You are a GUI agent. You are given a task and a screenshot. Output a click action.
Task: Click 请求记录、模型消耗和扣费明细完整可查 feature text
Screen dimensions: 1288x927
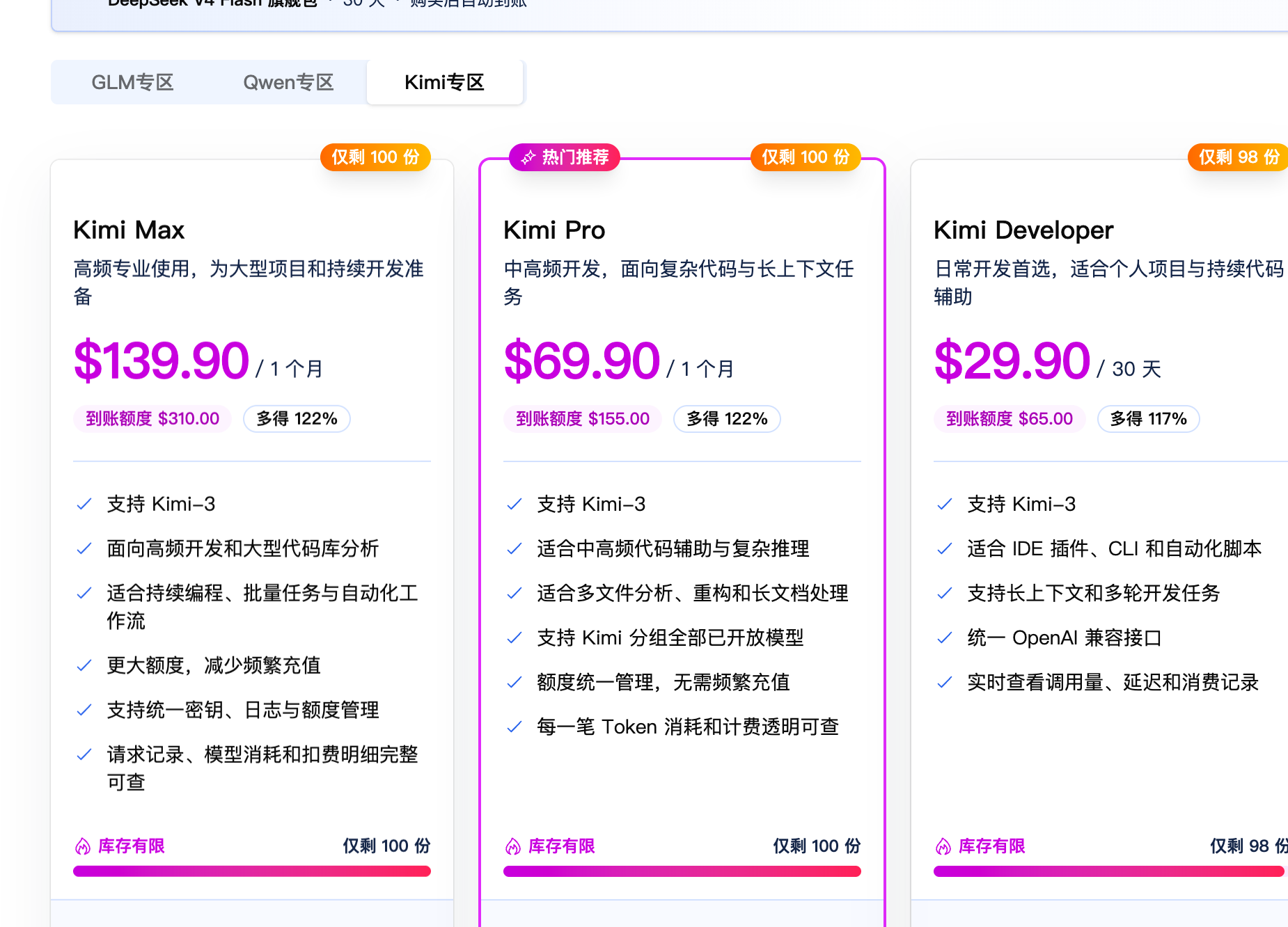[262, 768]
